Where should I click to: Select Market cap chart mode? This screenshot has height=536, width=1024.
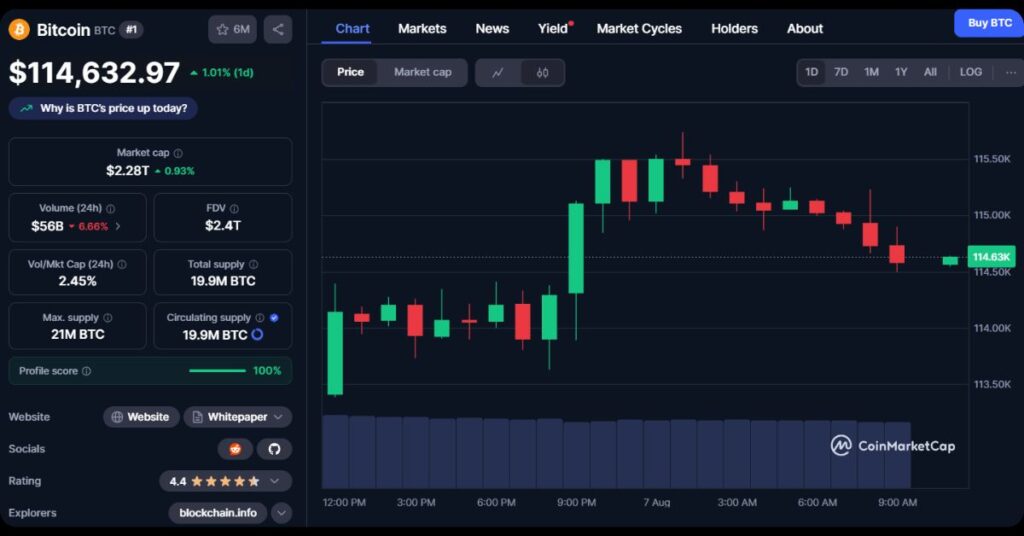point(423,72)
